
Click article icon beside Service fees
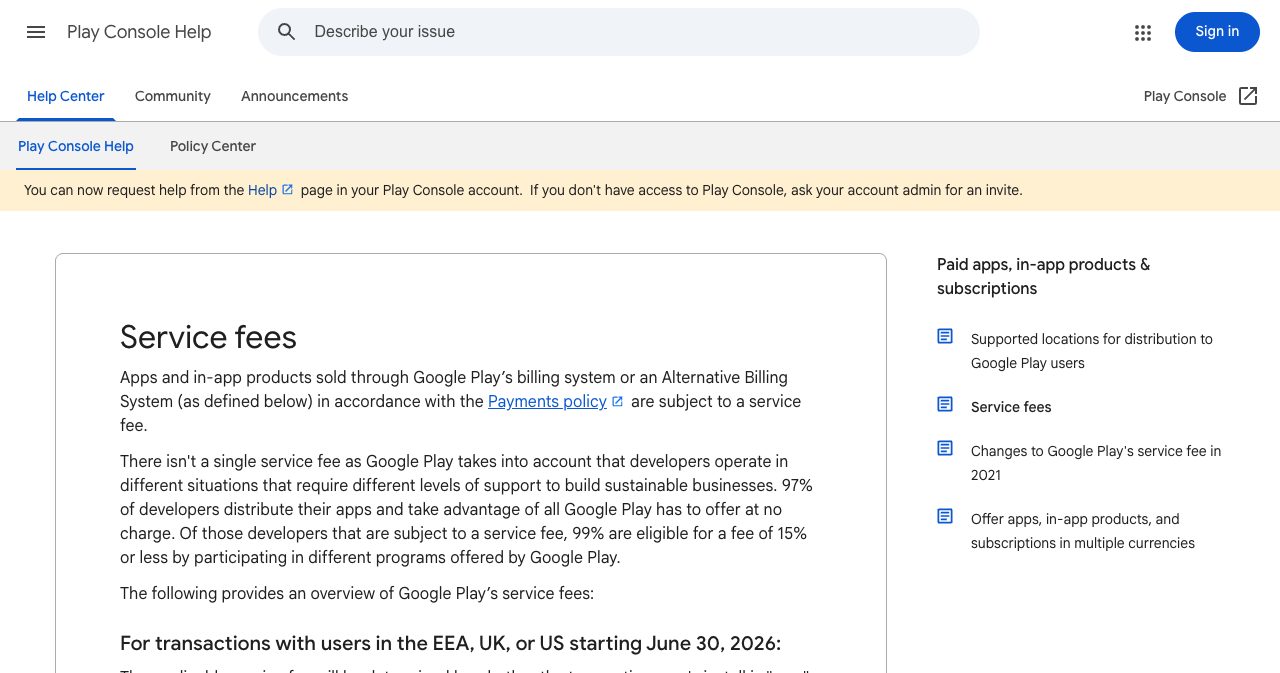coord(945,404)
